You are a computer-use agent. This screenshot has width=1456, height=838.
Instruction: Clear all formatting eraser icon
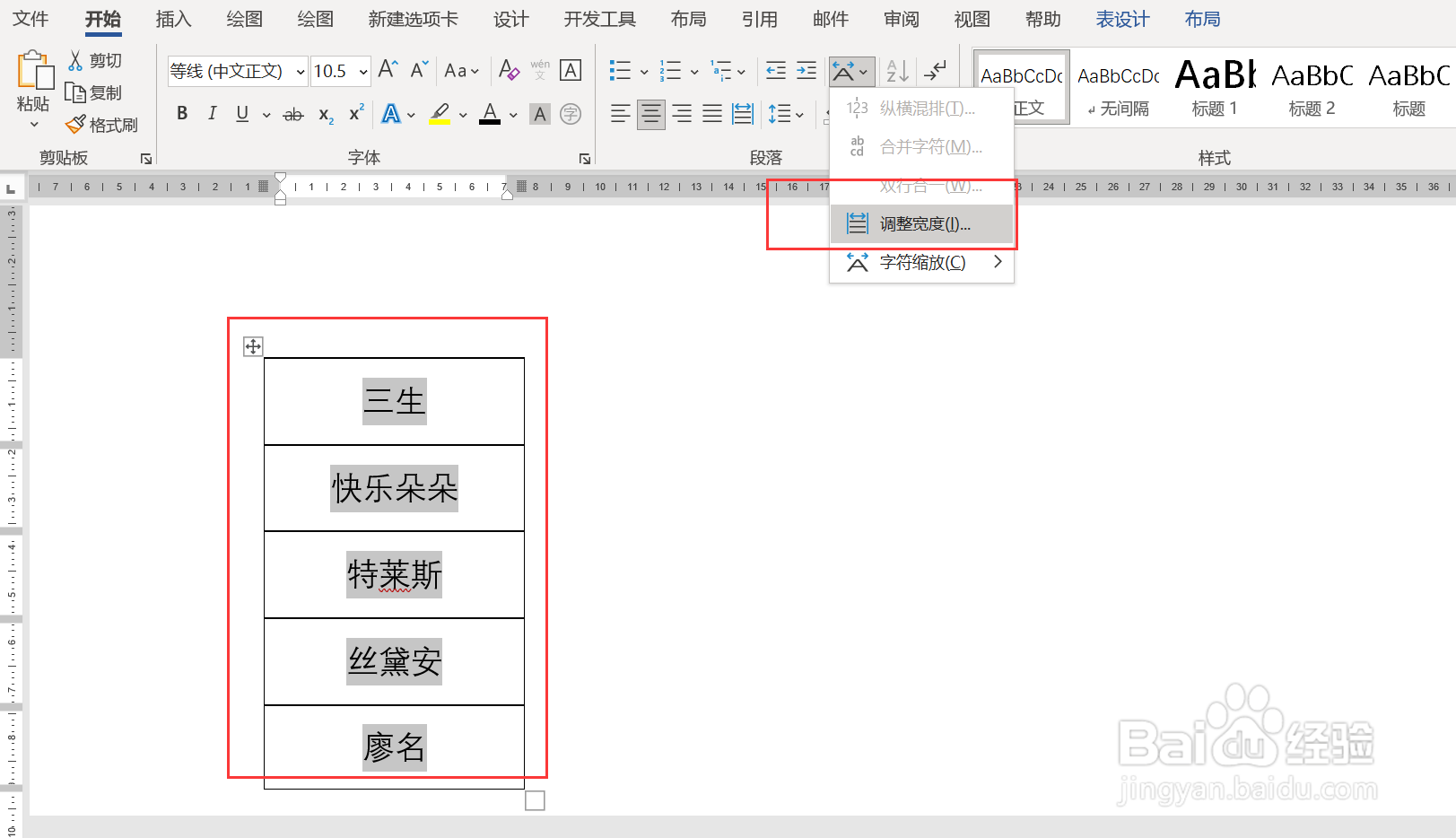tap(509, 70)
